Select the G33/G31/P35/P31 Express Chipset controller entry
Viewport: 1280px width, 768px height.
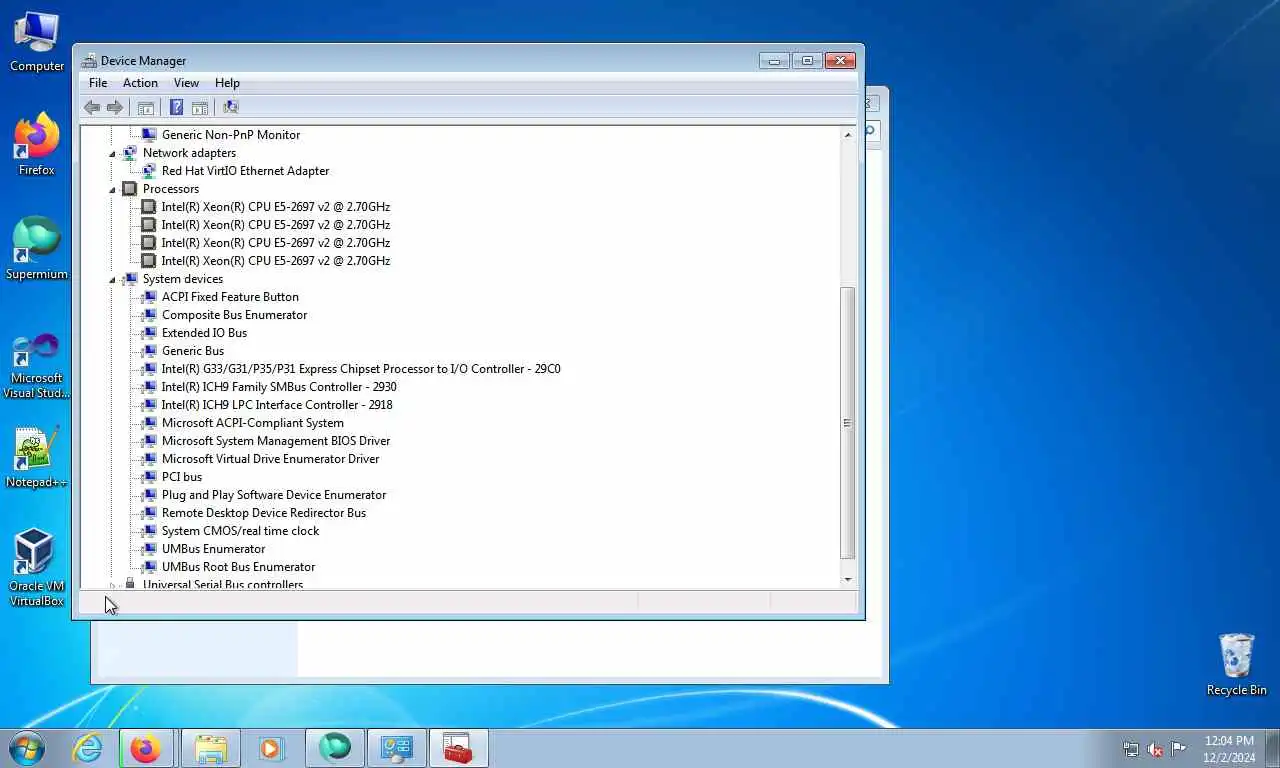click(x=361, y=369)
